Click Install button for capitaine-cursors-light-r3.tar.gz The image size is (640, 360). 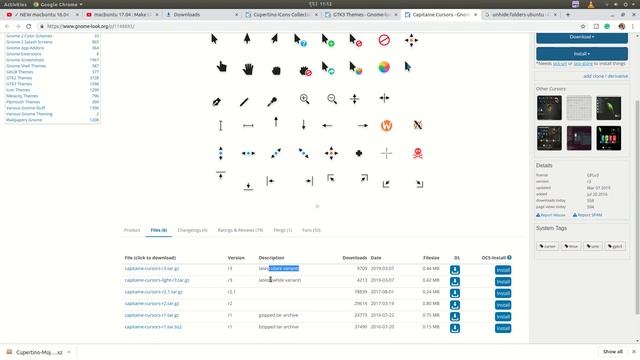pos(503,282)
